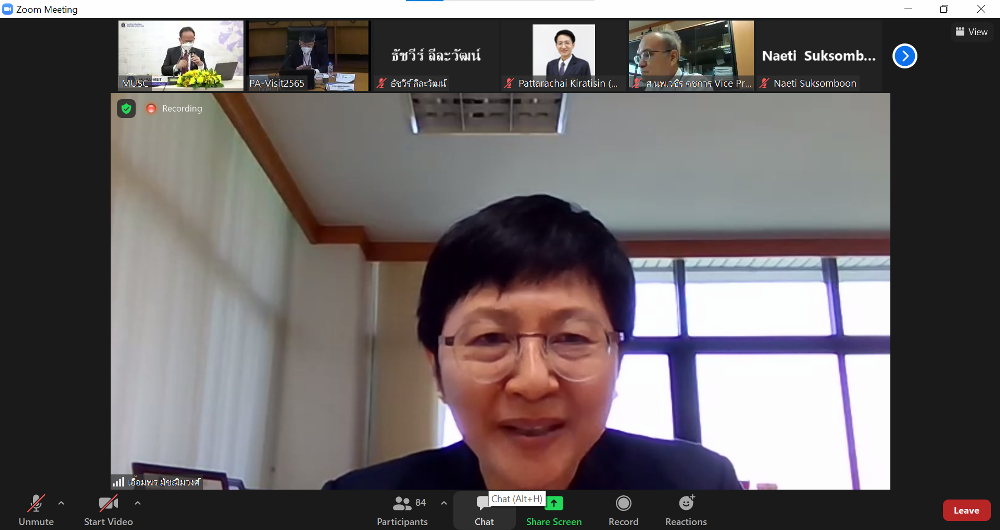This screenshot has height=530, width=1000.
Task: Select Pattarachai Kiratisin's thumbnail
Action: (563, 55)
